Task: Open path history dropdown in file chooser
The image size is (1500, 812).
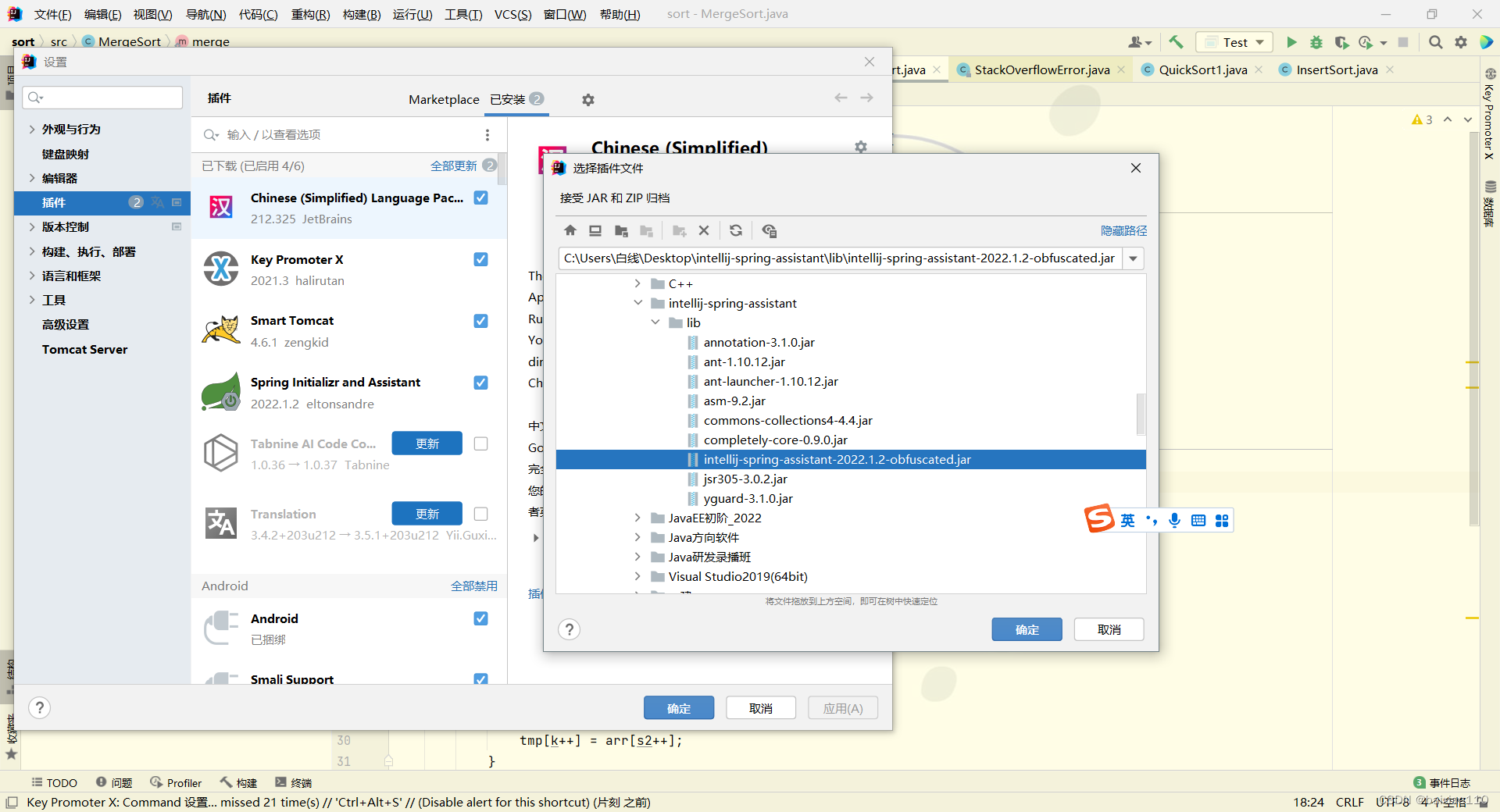Action: pos(1133,258)
